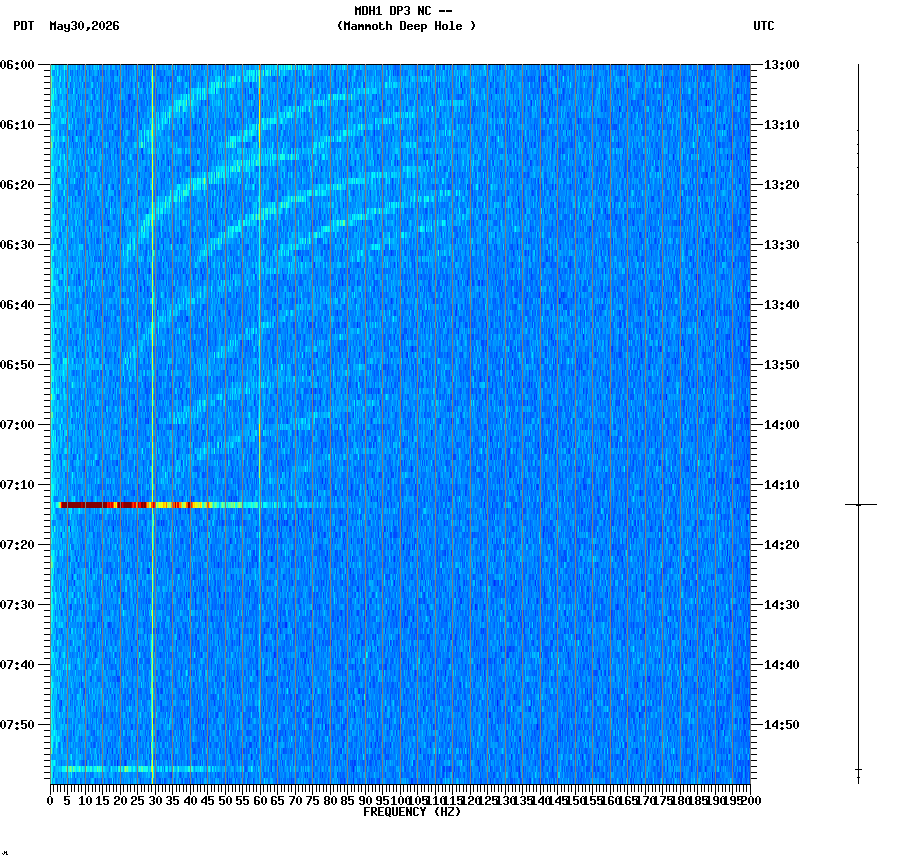Select the 20 Hz frequency tick label
902x864 pixels.
pos(120,801)
